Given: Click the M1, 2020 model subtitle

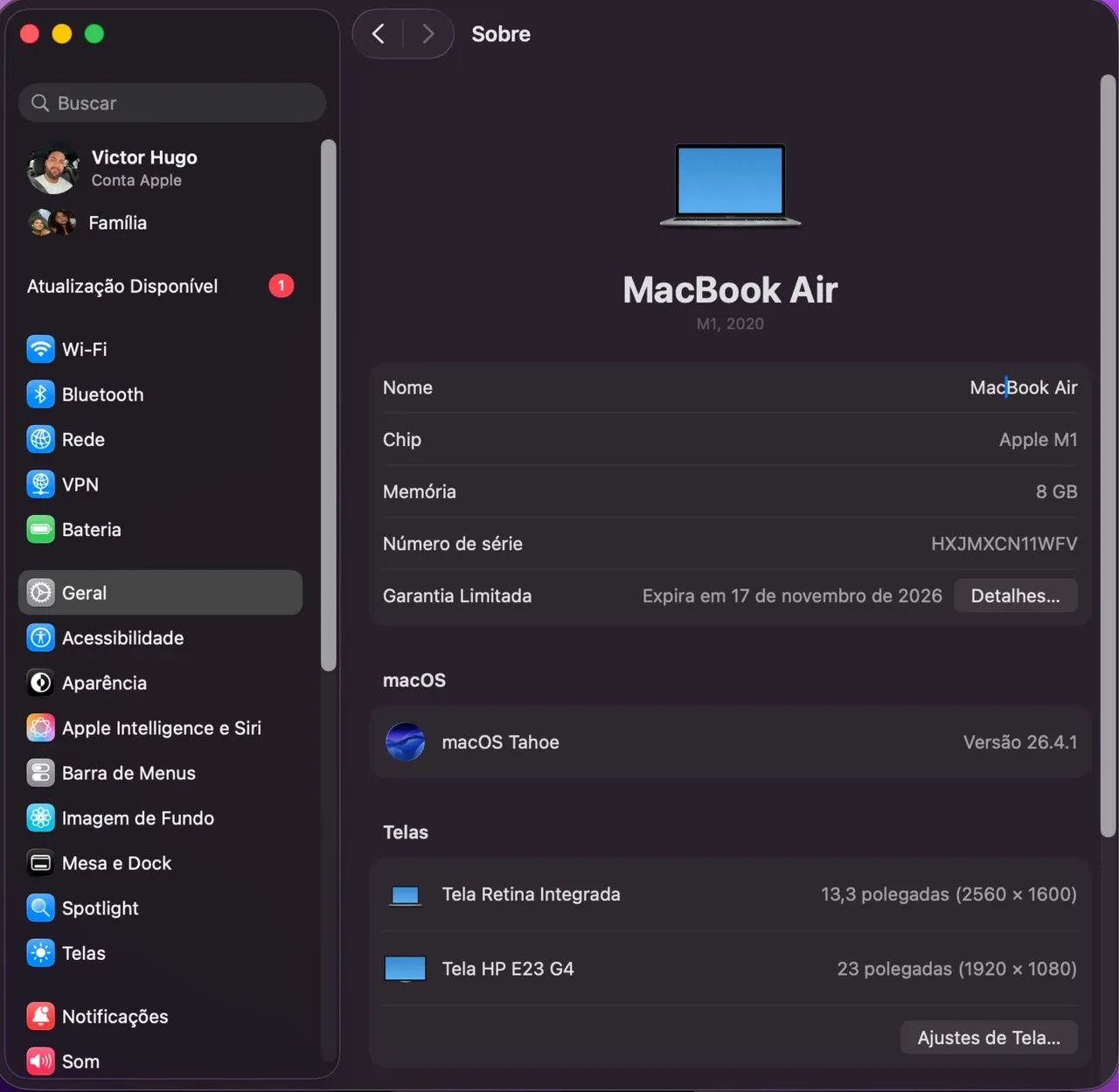Looking at the screenshot, I should point(730,323).
